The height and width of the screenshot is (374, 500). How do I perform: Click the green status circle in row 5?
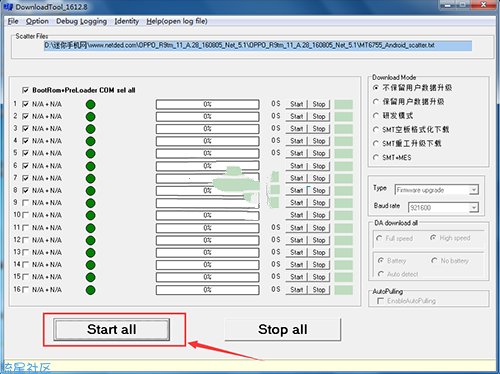click(x=90, y=154)
